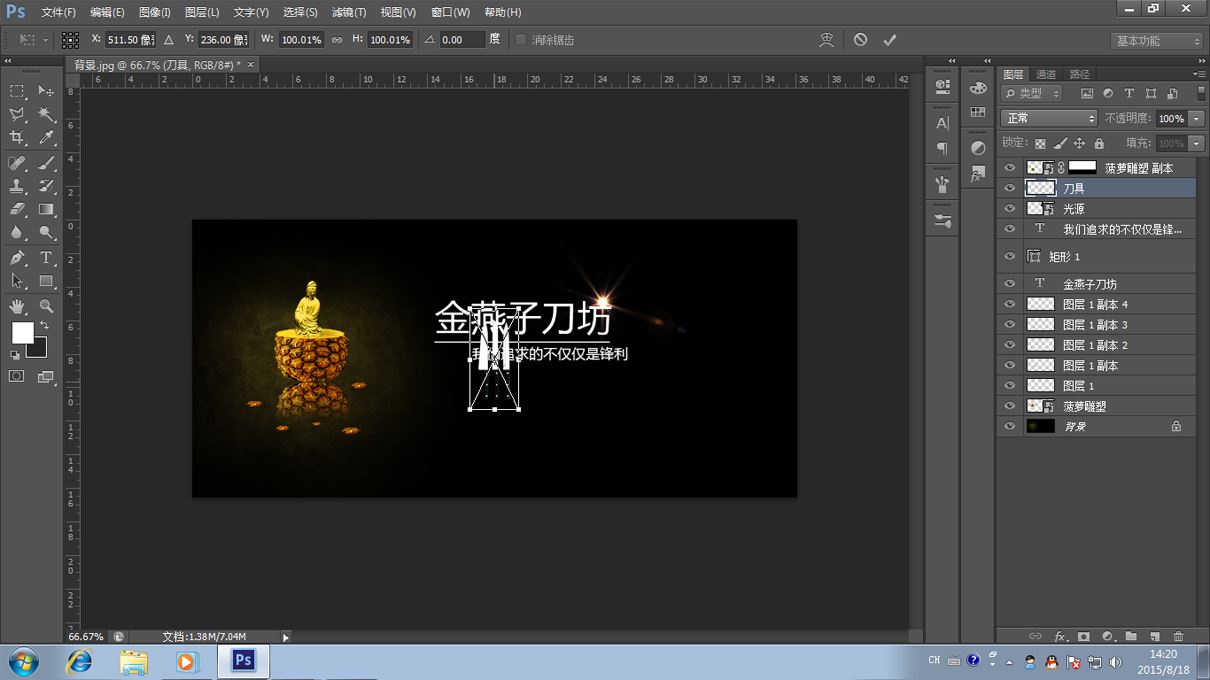Select the Magic Wand tool
1210x680 pixels.
47,115
